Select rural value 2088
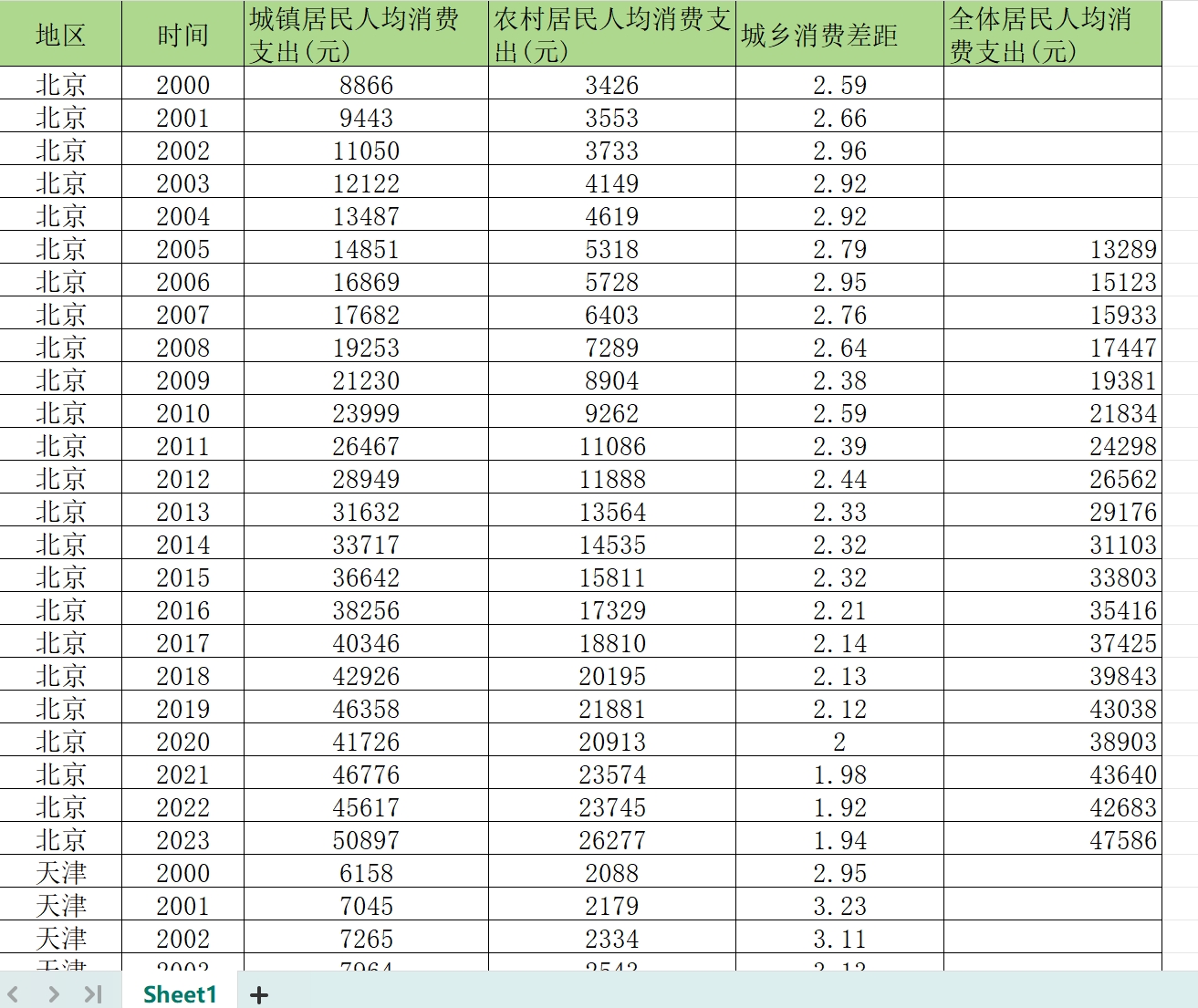 pyautogui.click(x=612, y=872)
